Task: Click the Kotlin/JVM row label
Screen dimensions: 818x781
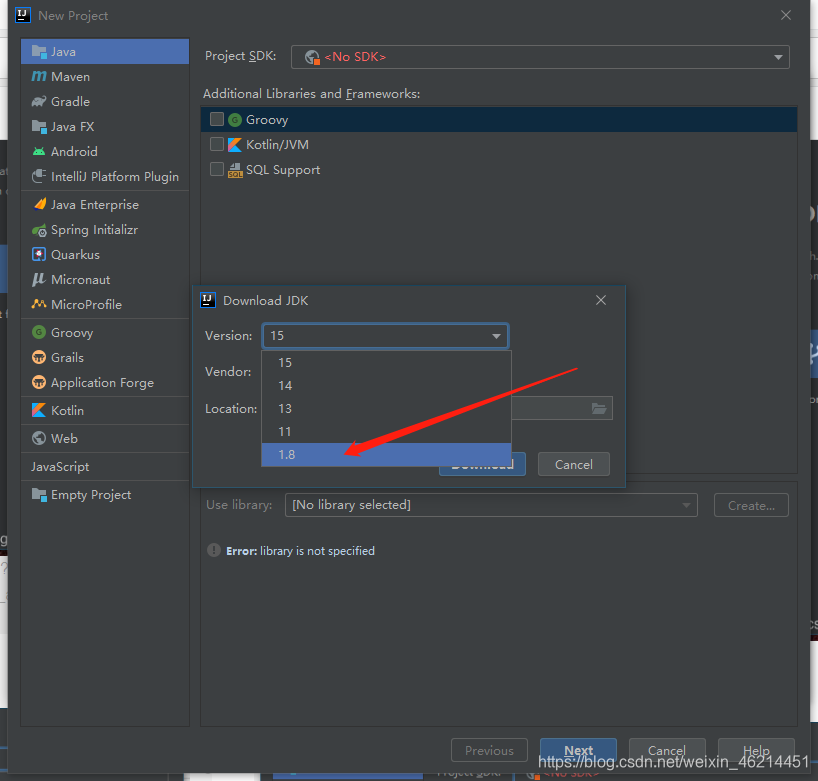Action: [277, 145]
